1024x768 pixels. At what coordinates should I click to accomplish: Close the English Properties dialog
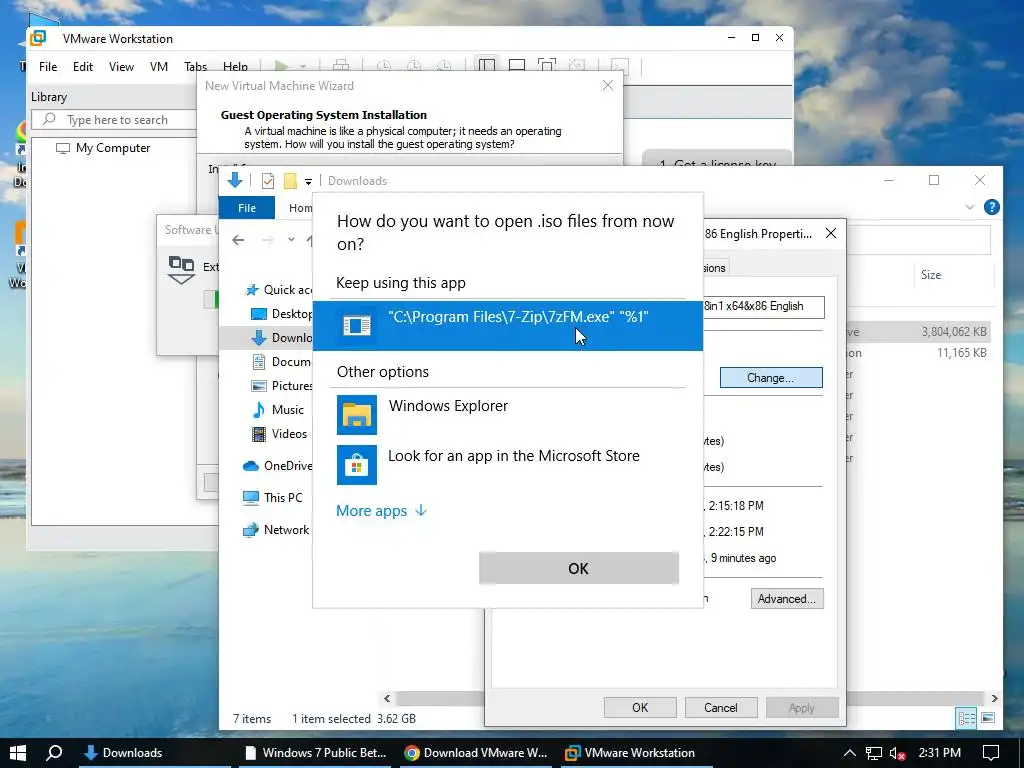[831, 233]
